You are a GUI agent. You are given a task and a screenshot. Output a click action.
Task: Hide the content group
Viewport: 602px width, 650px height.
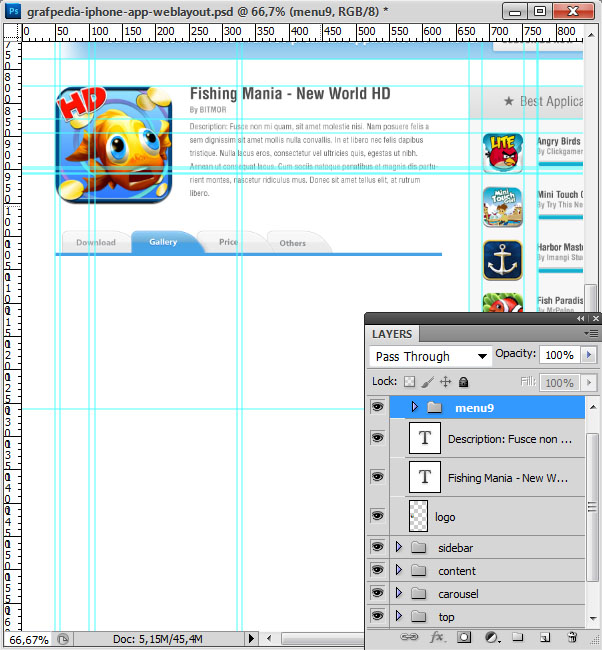coord(377,570)
